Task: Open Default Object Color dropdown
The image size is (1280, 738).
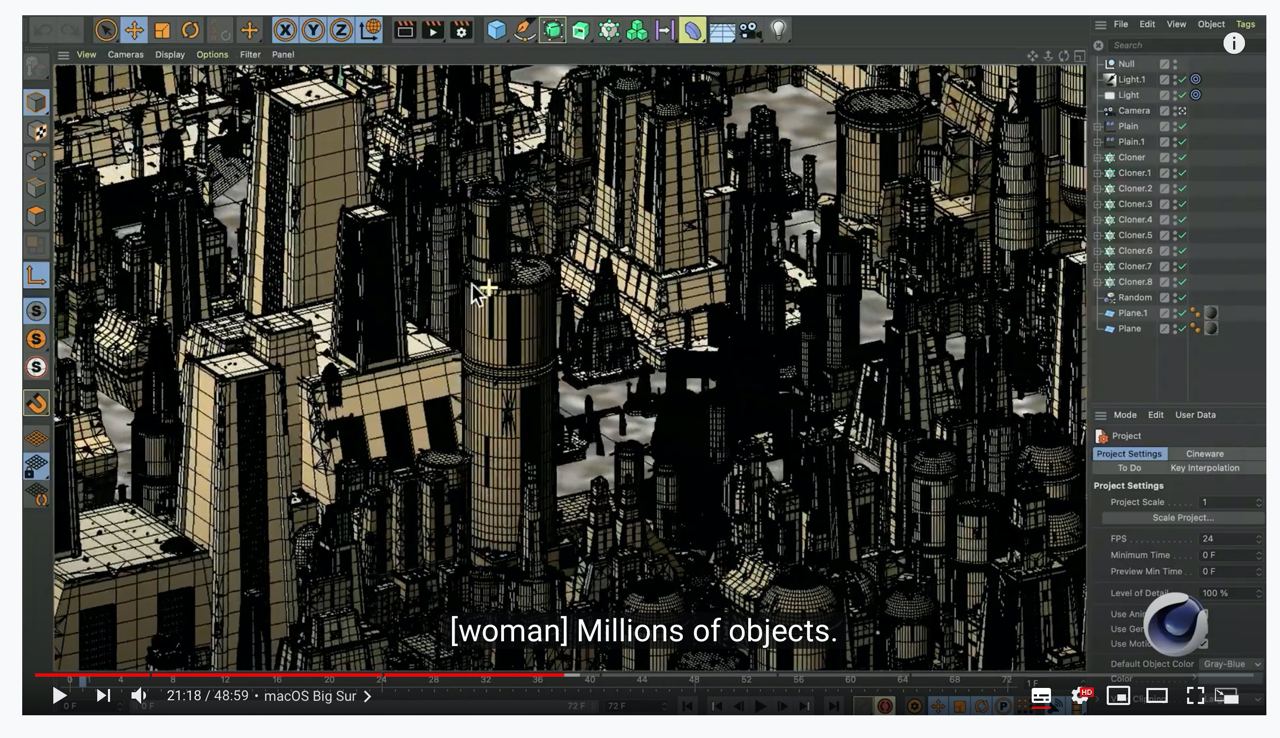Action: pos(1231,664)
